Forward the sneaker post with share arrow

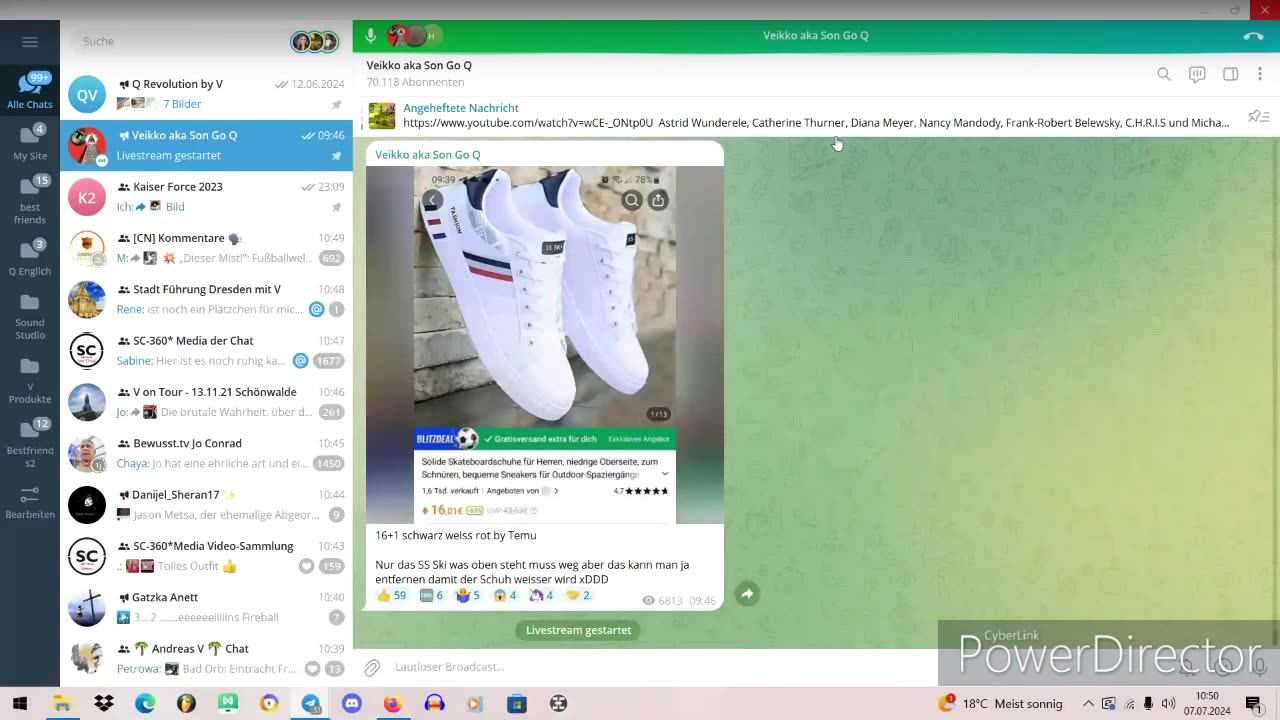pos(747,594)
